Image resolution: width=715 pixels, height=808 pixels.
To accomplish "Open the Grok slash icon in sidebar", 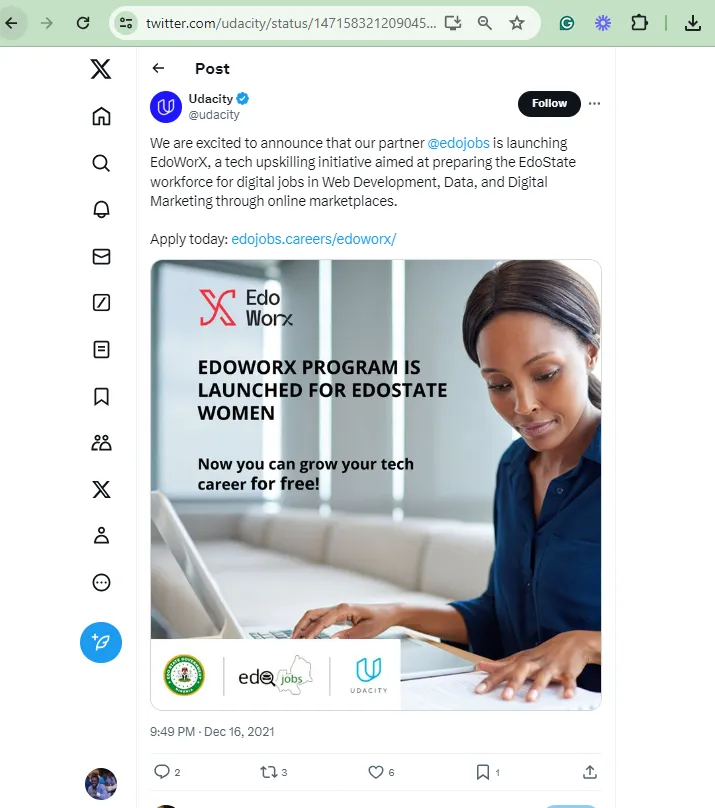I will coord(101,302).
